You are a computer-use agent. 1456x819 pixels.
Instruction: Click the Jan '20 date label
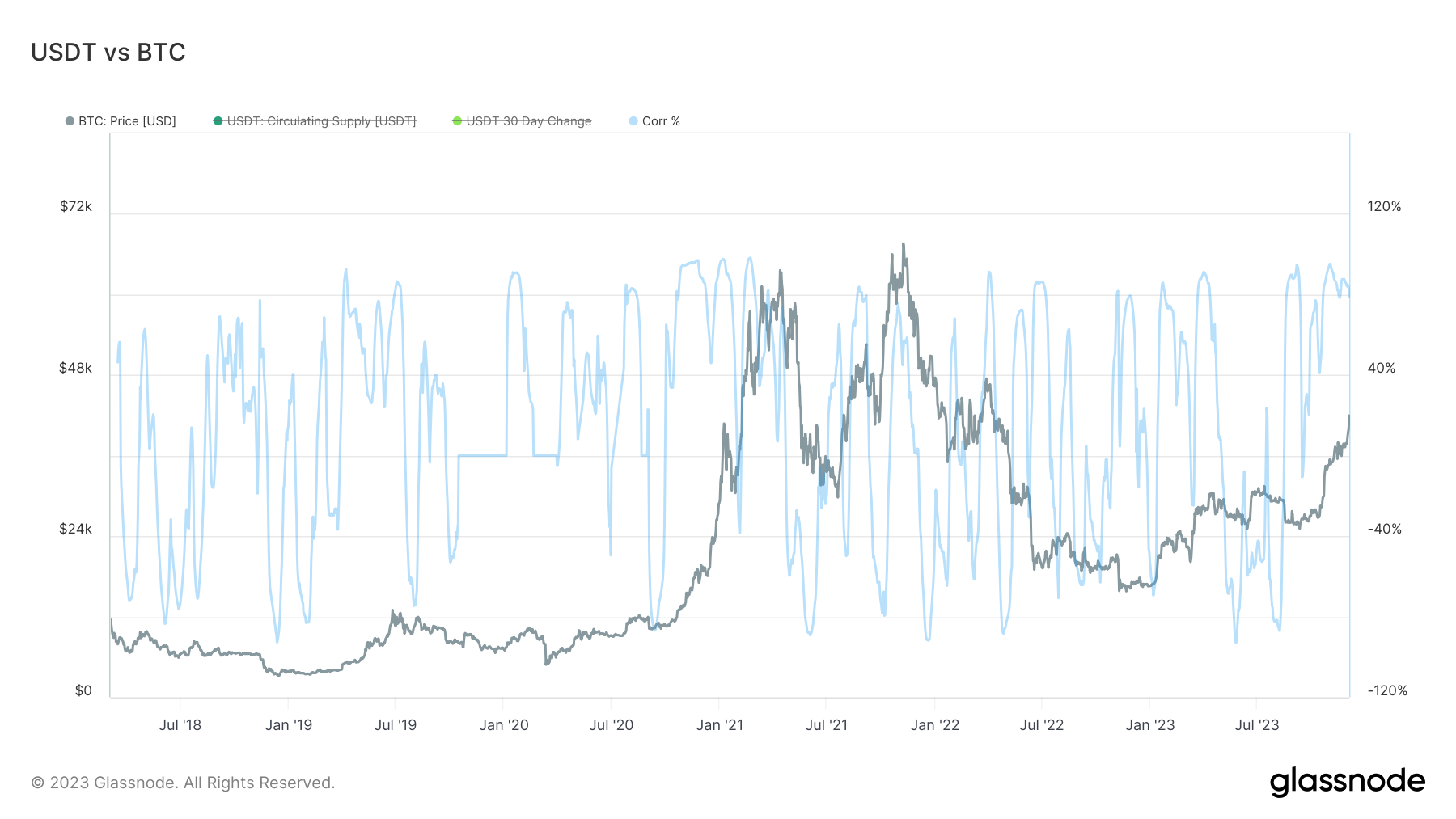(503, 725)
